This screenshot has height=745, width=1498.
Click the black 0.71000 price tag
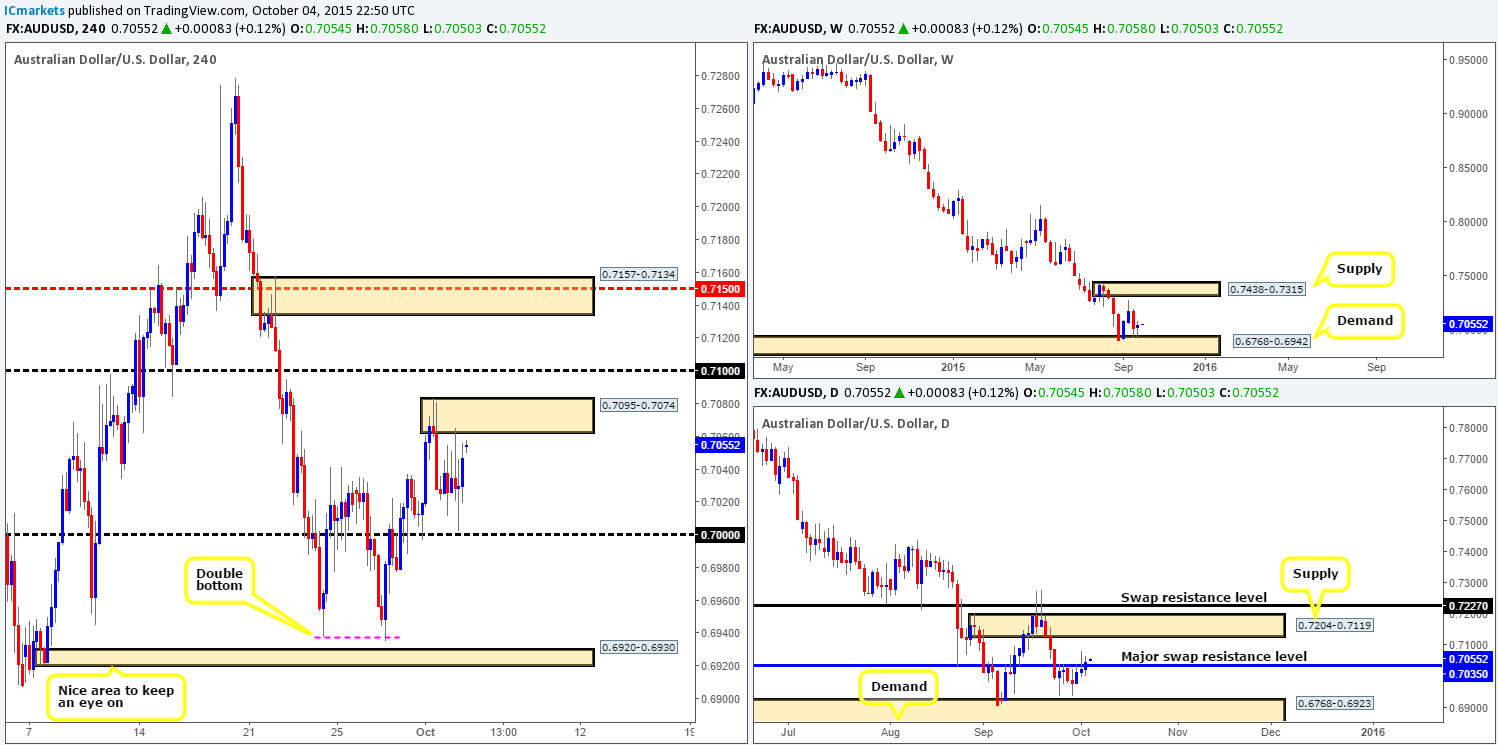coord(720,370)
